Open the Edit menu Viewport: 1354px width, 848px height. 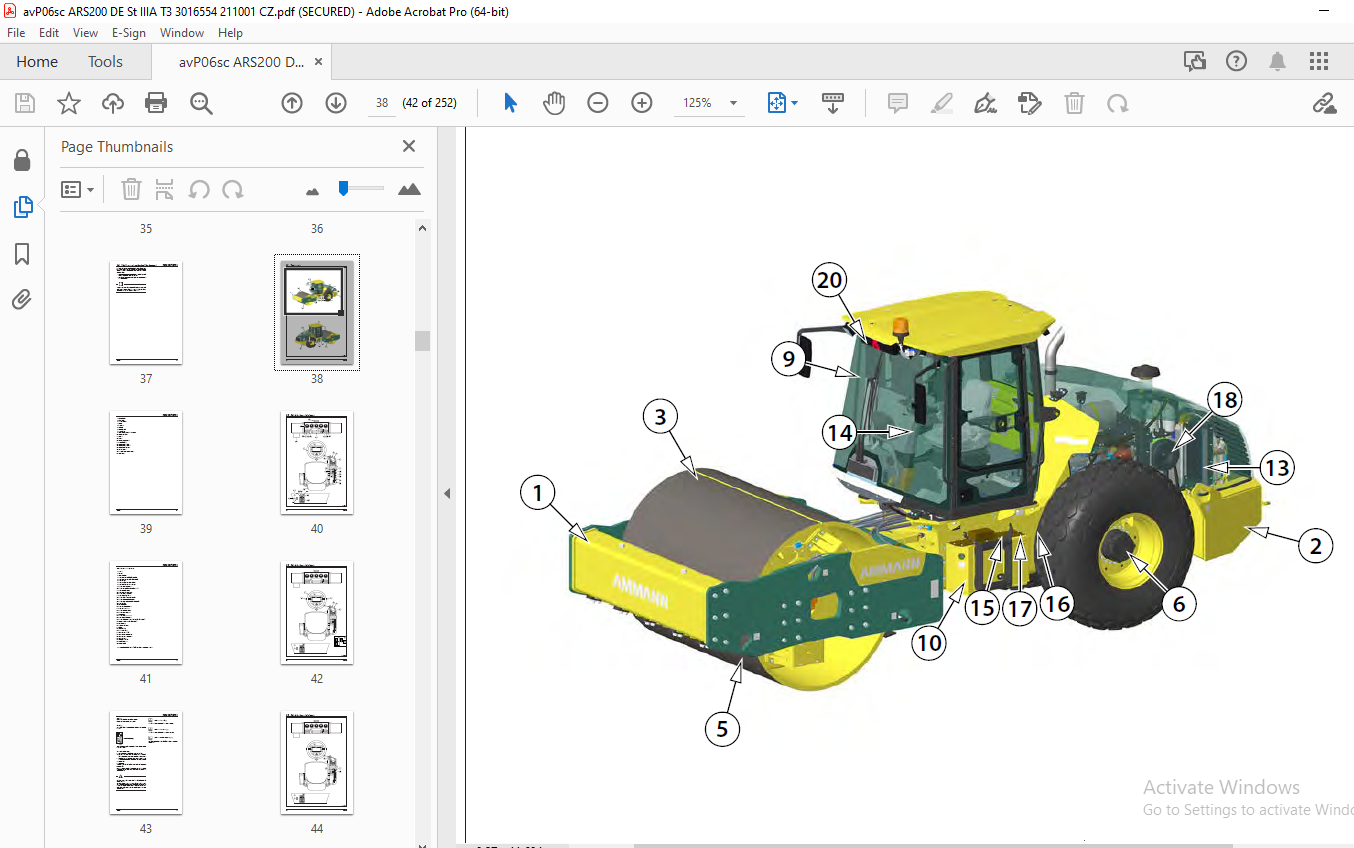pyautogui.click(x=49, y=33)
